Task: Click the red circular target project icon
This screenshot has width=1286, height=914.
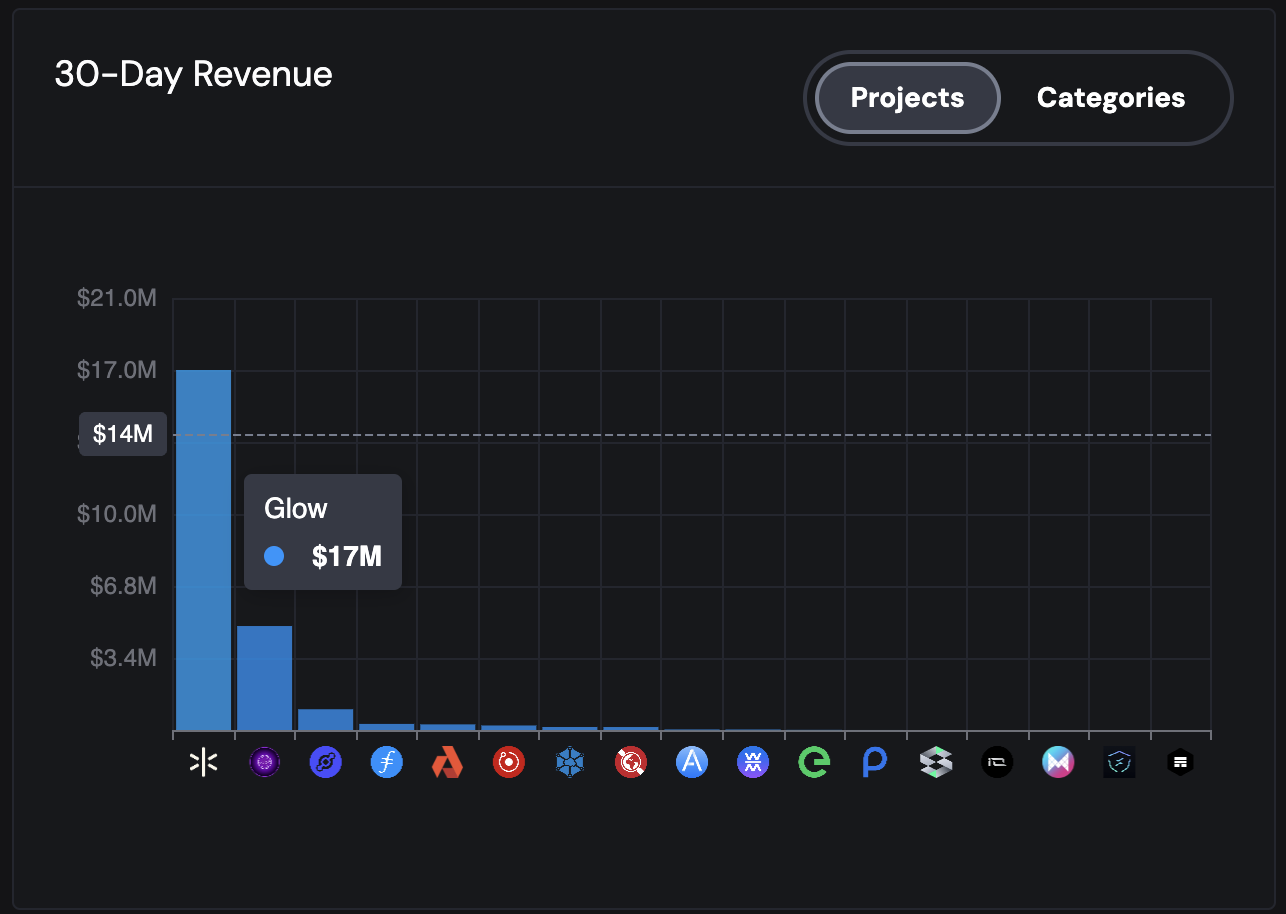Action: pyautogui.click(x=509, y=764)
